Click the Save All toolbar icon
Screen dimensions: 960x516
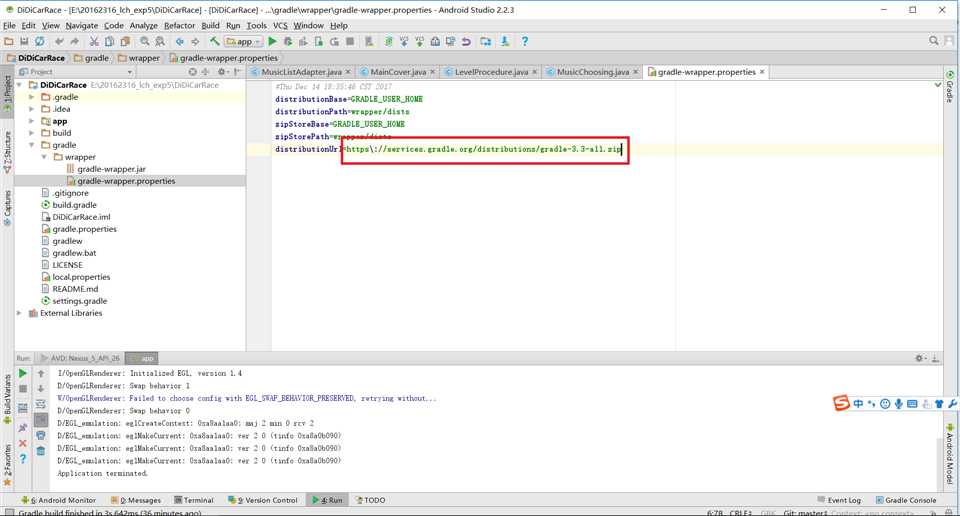(24, 42)
